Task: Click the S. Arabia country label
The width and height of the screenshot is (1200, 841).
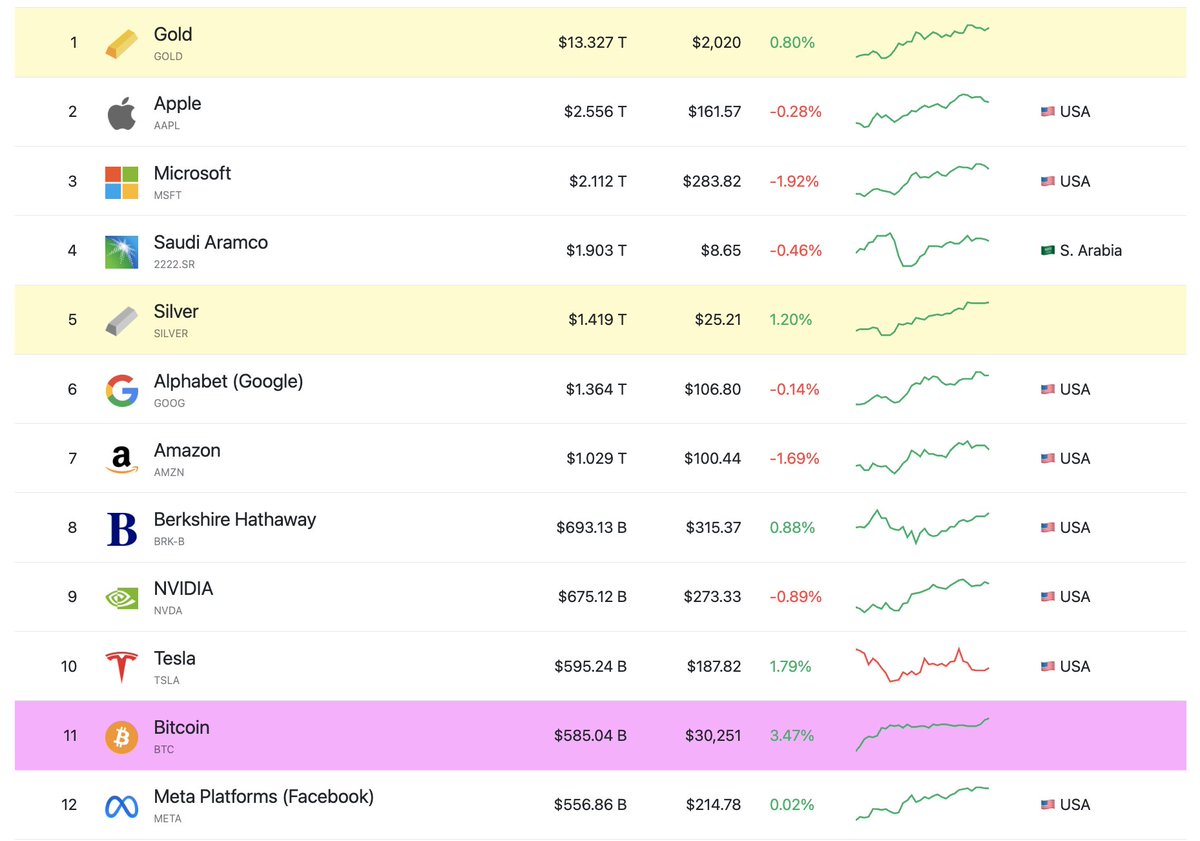Action: [1091, 251]
